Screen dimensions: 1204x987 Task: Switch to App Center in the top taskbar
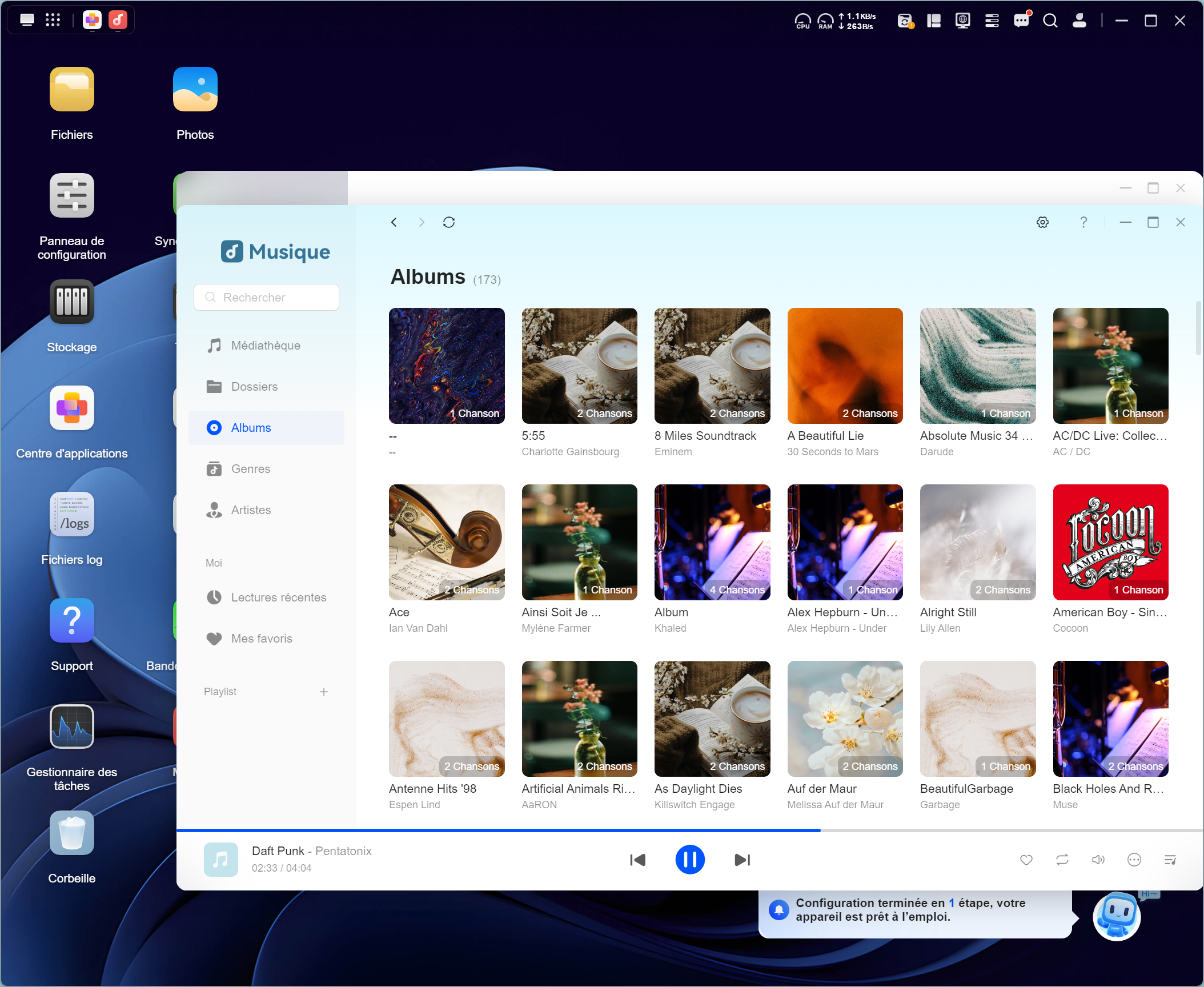click(x=92, y=20)
